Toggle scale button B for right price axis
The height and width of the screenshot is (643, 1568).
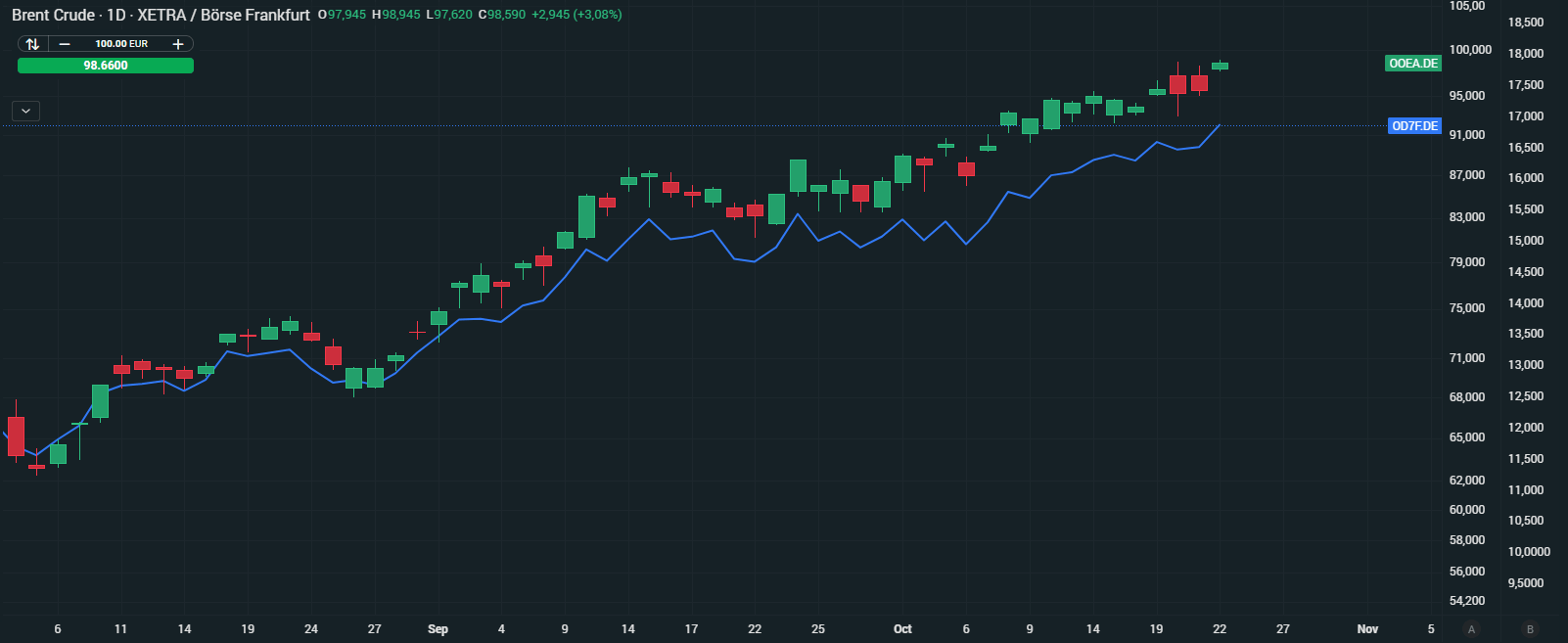tap(1530, 629)
